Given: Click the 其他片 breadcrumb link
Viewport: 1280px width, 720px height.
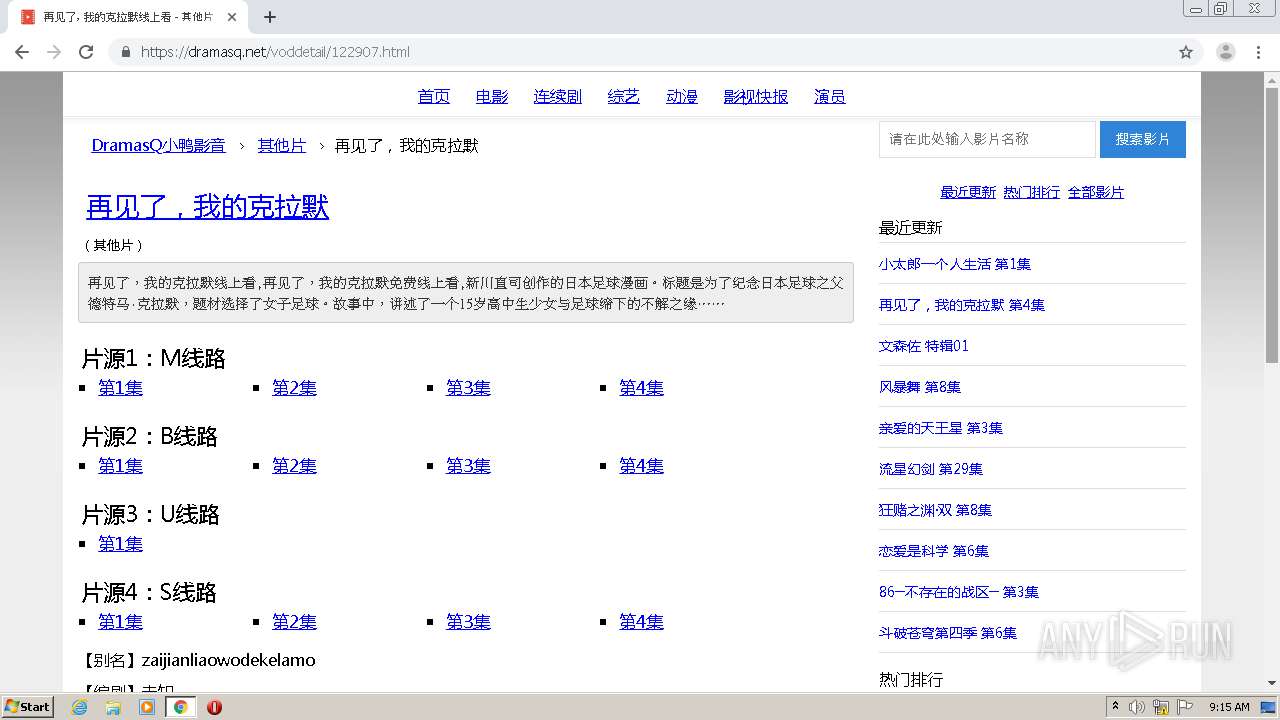Looking at the screenshot, I should (282, 146).
